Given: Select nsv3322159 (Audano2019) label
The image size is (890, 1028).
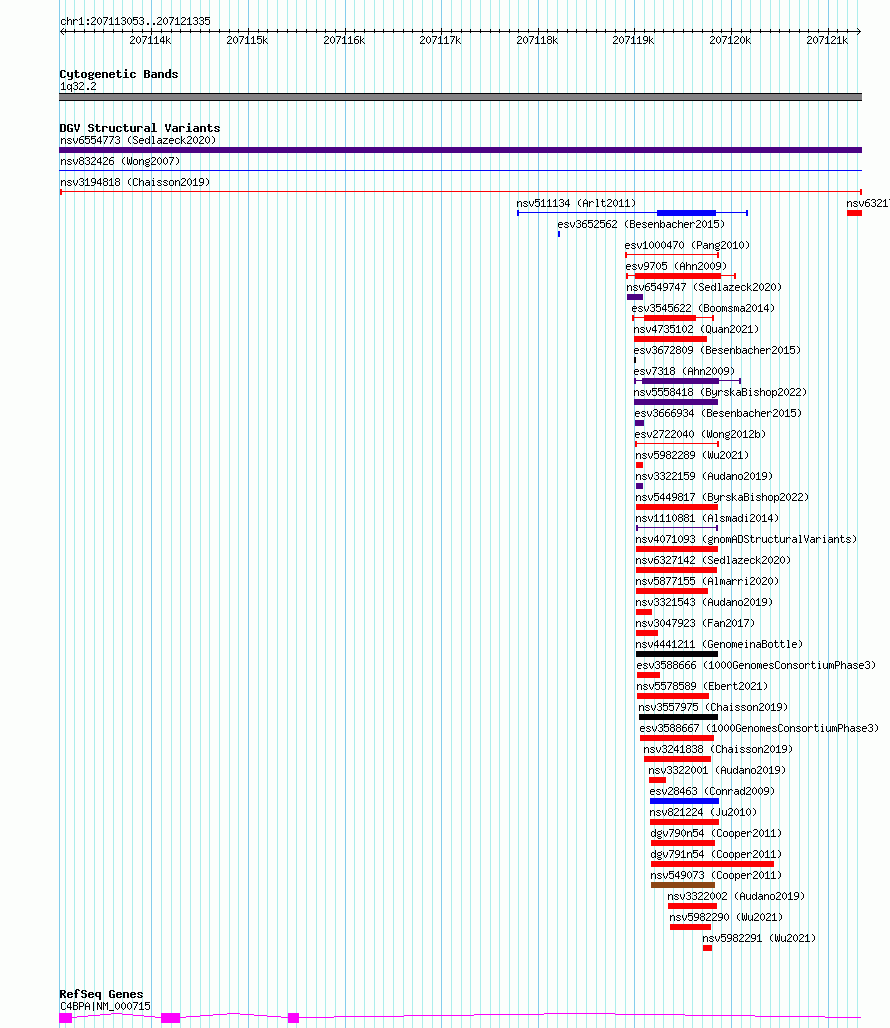Looking at the screenshot, I should pyautogui.click(x=705, y=476).
